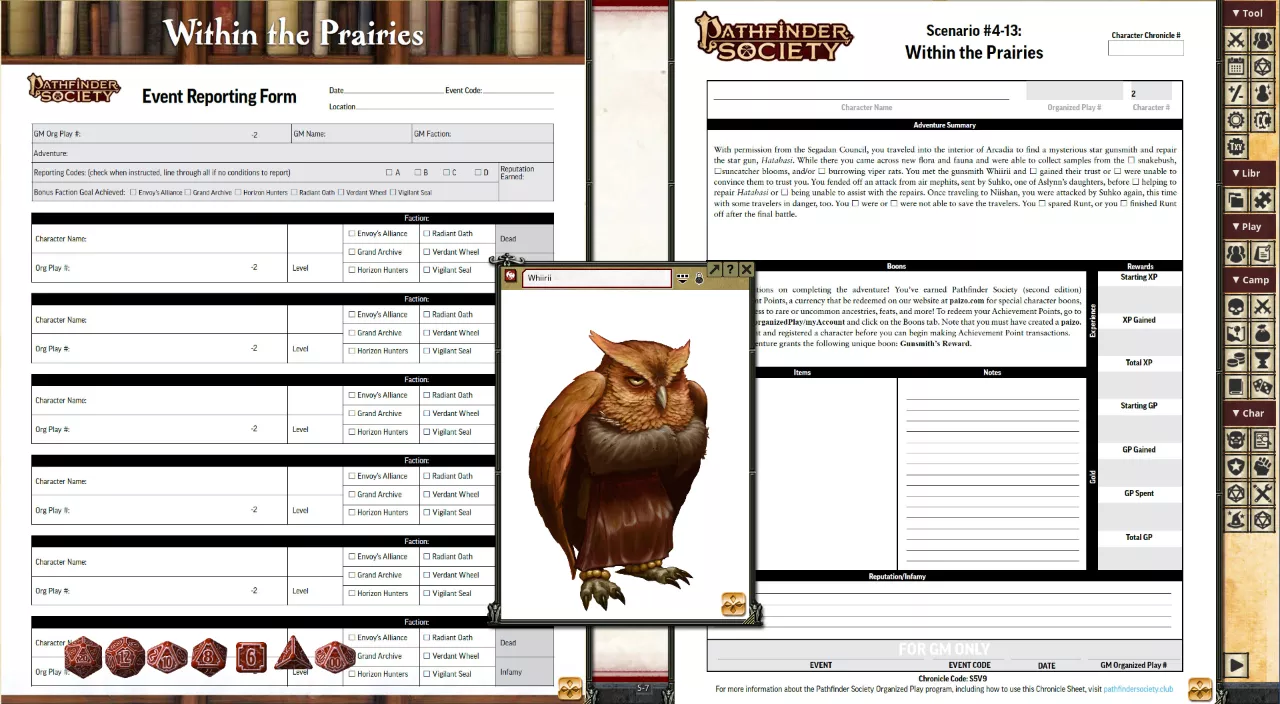Open the skull NPCs icon under Camp
This screenshot has width=1280, height=704.
pos(1236,306)
